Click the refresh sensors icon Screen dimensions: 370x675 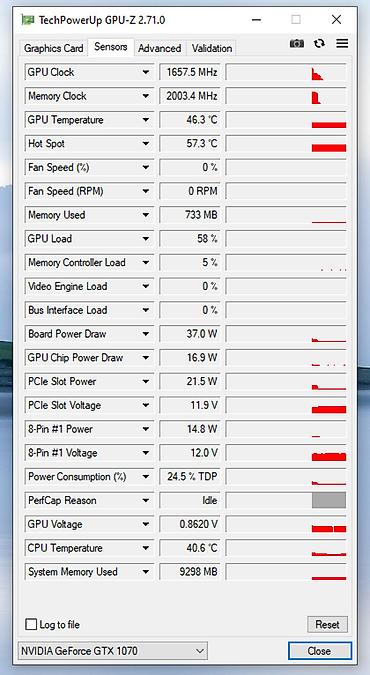coord(319,43)
